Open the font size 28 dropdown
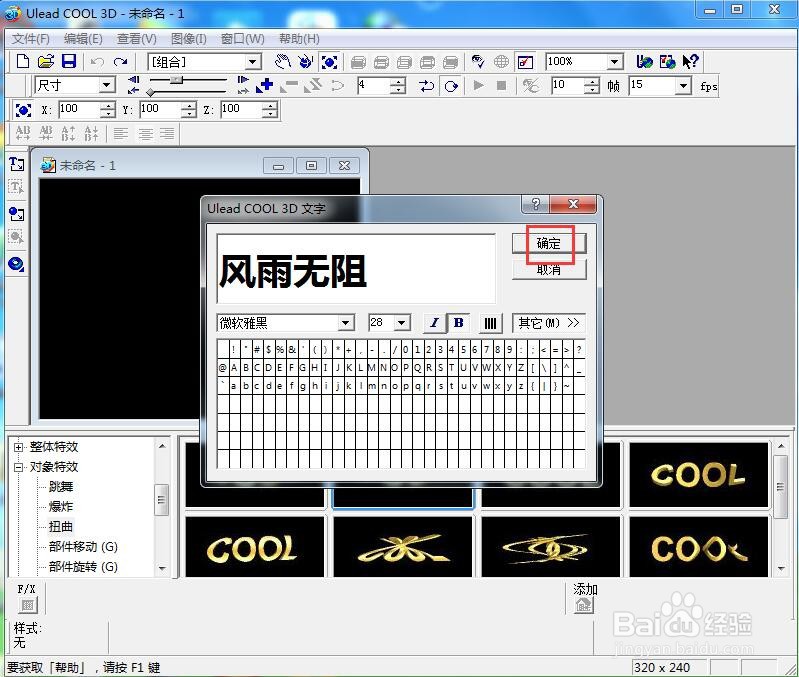This screenshot has width=799, height=677. 402,323
